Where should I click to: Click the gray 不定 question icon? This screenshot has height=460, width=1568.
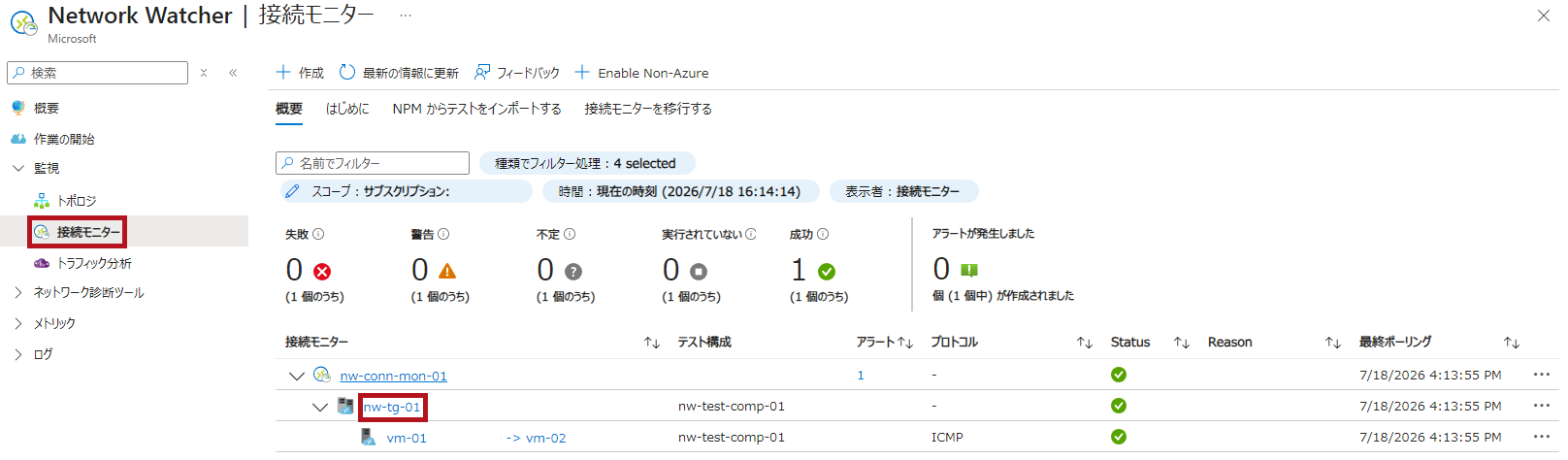click(573, 272)
